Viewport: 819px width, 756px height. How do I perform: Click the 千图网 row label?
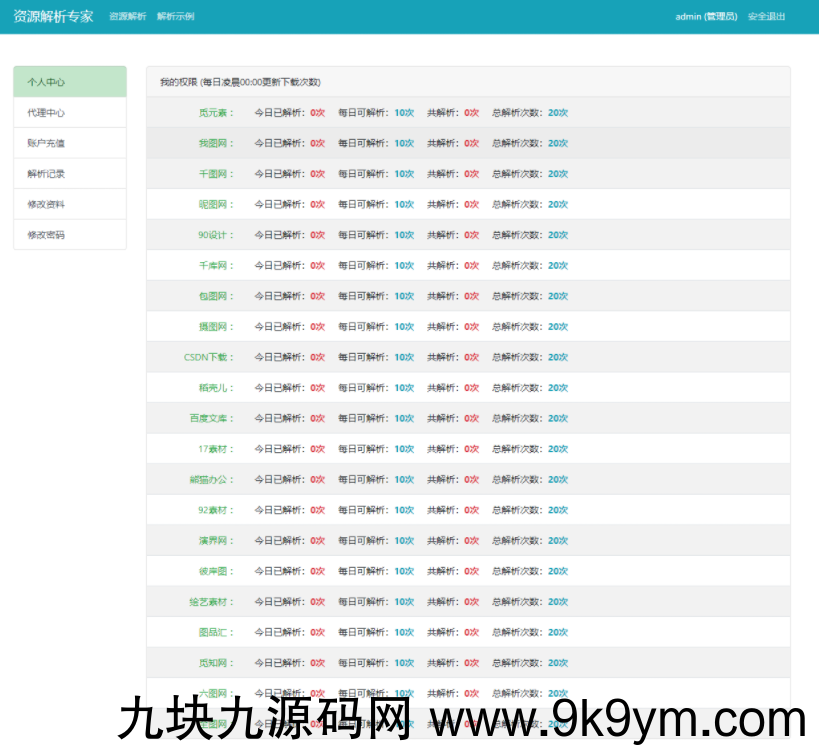point(215,174)
